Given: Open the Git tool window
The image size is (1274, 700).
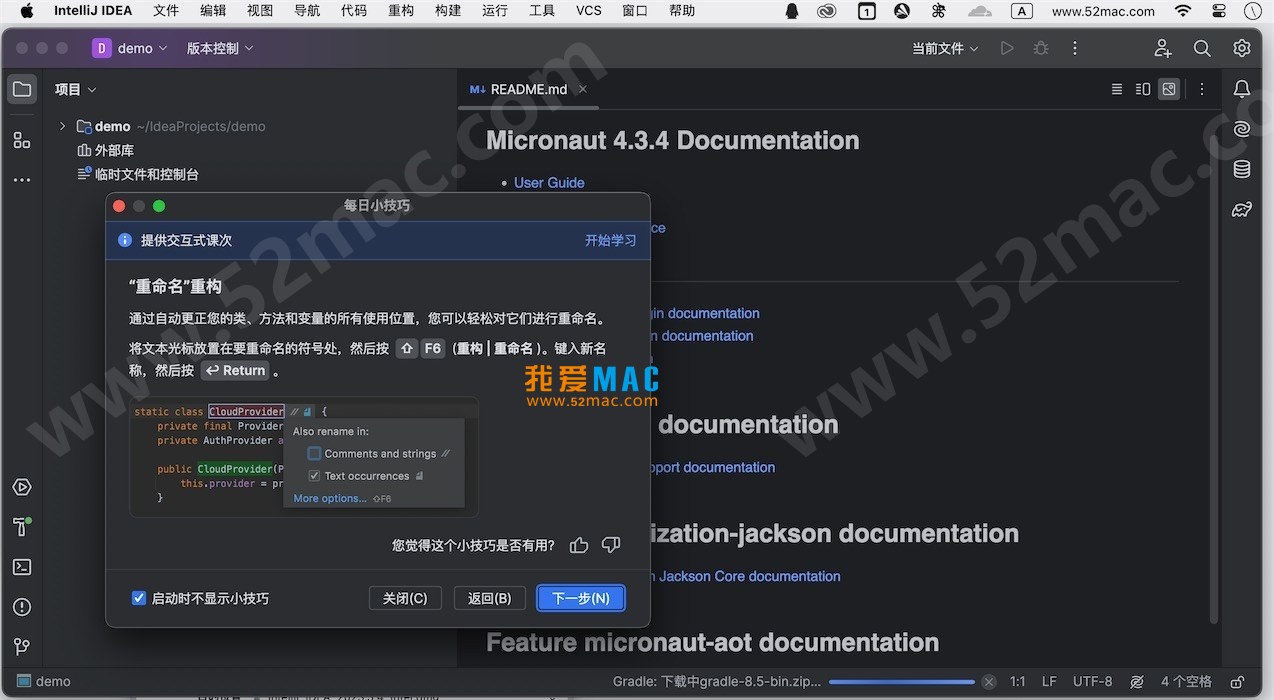Looking at the screenshot, I should pos(21,647).
